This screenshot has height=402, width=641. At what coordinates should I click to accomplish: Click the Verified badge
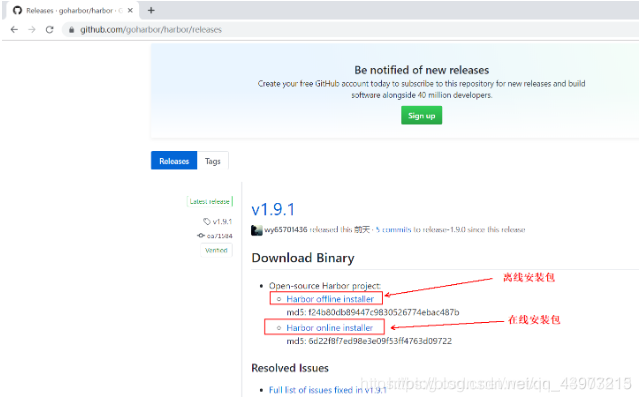[216, 250]
